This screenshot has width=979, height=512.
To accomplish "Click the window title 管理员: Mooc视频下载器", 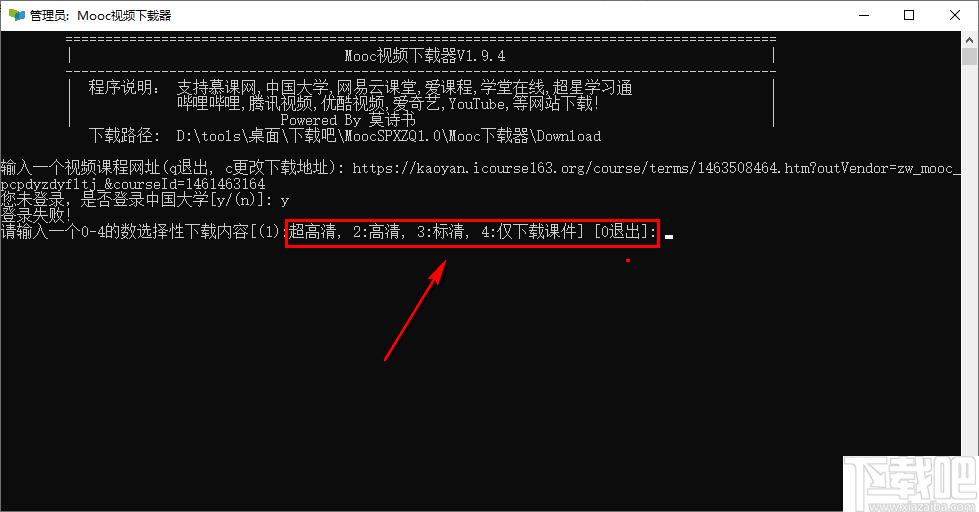I will (x=101, y=16).
